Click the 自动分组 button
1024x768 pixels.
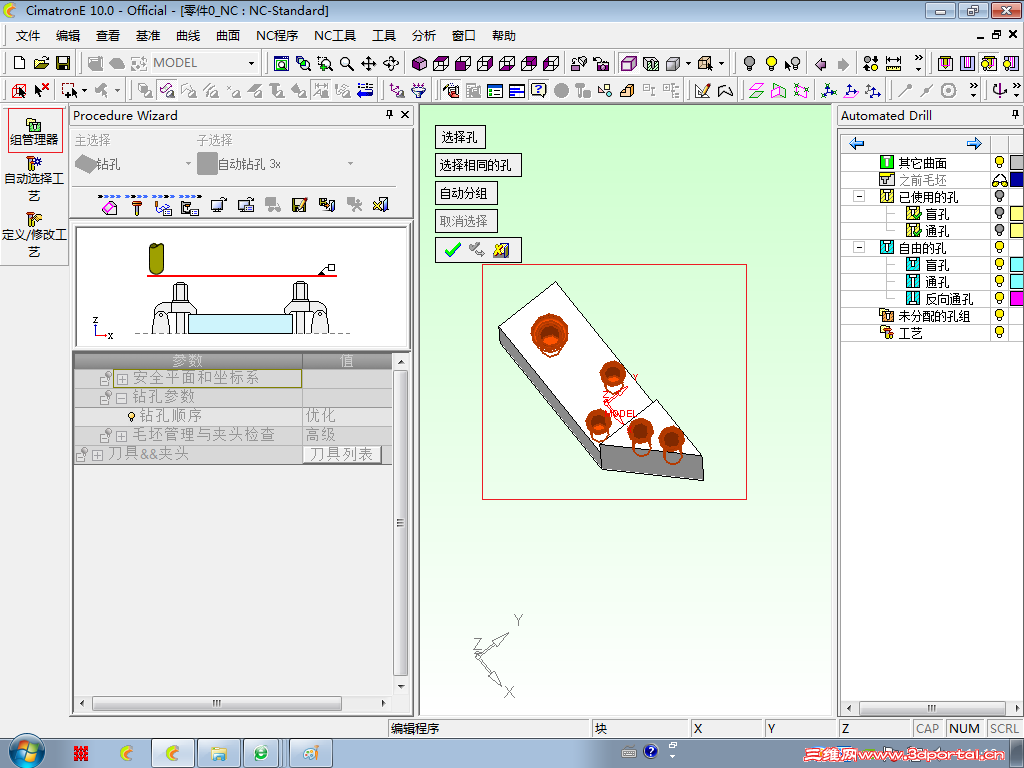(x=466, y=193)
